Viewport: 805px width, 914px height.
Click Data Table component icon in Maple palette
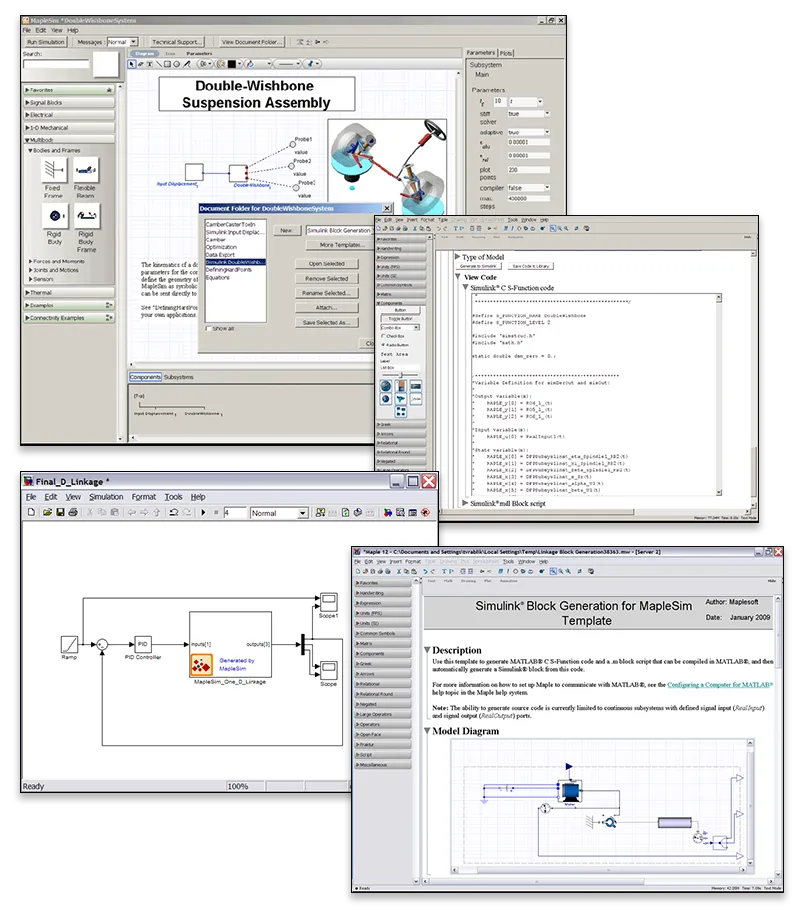(401, 412)
